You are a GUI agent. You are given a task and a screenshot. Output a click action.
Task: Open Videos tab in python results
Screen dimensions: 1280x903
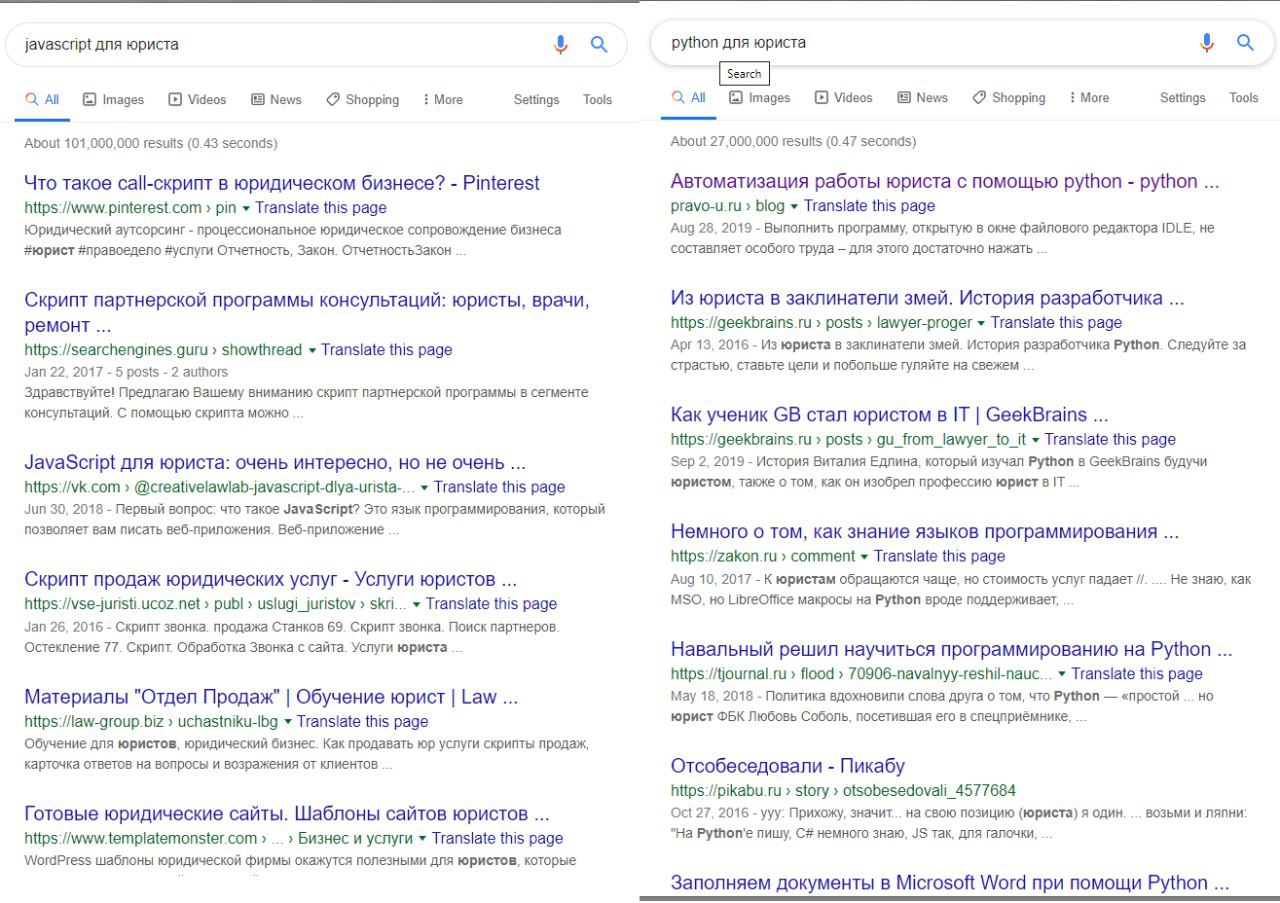coord(843,97)
